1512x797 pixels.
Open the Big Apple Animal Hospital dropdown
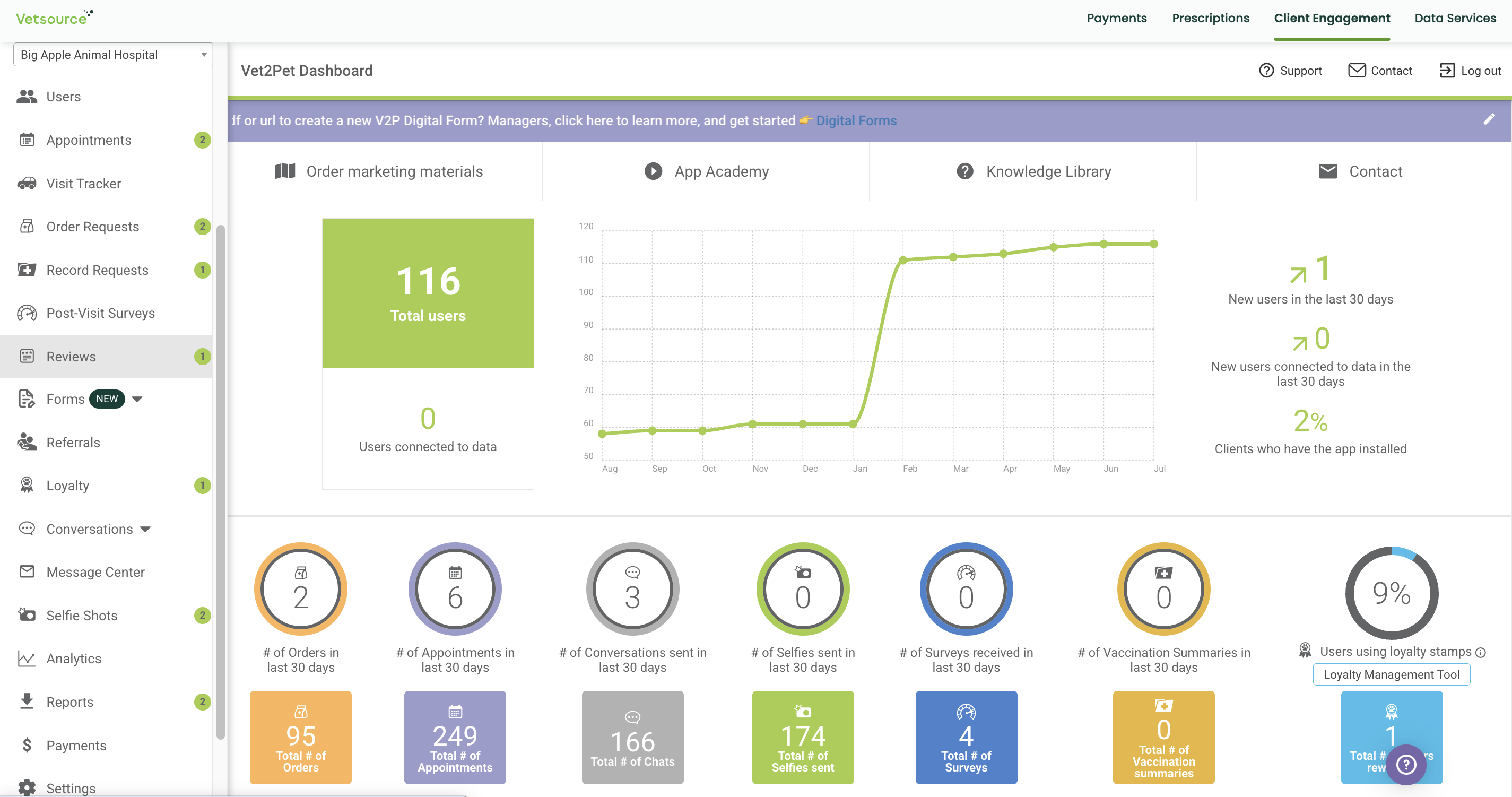pyautogui.click(x=112, y=55)
